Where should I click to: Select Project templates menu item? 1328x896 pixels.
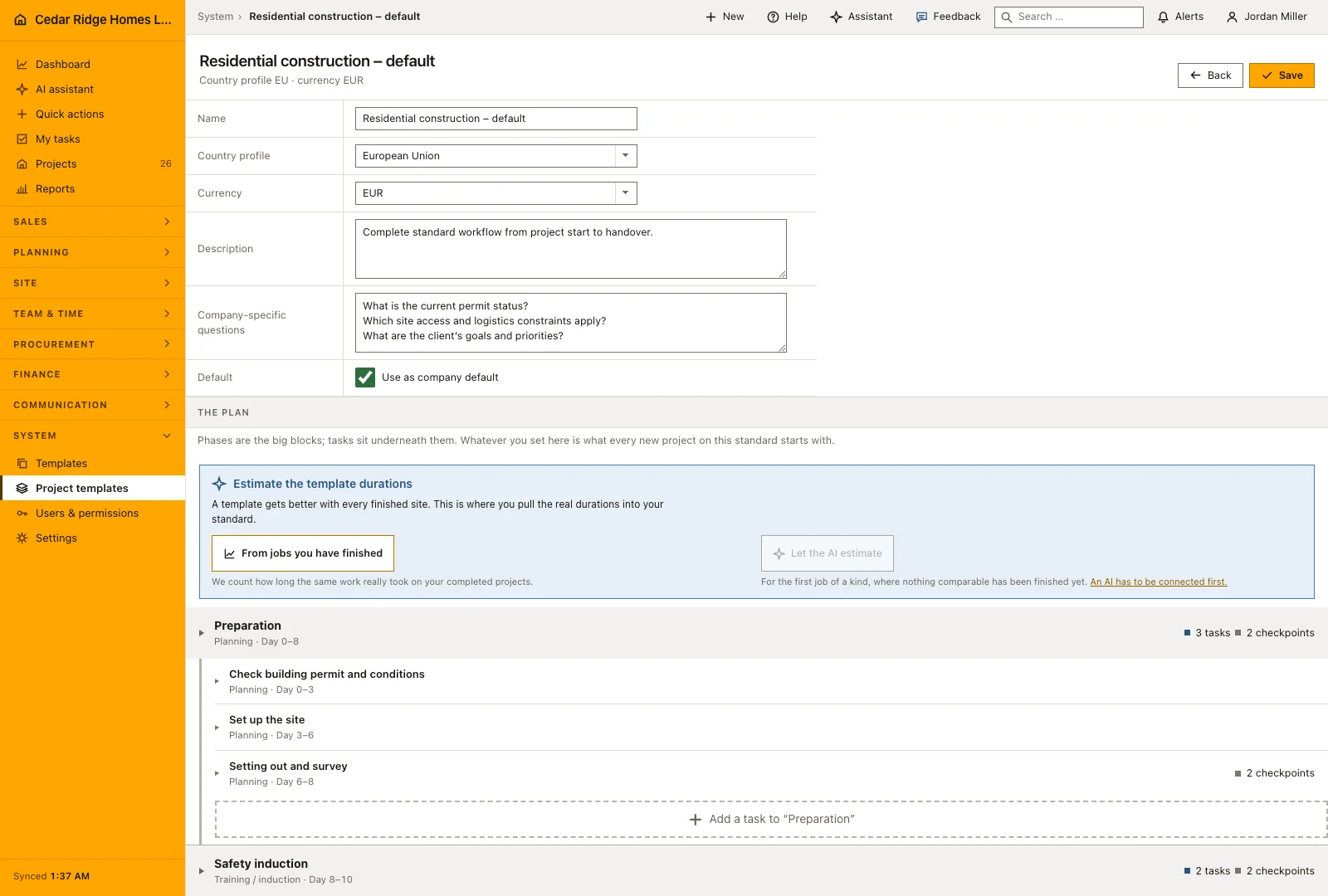[x=92, y=489]
